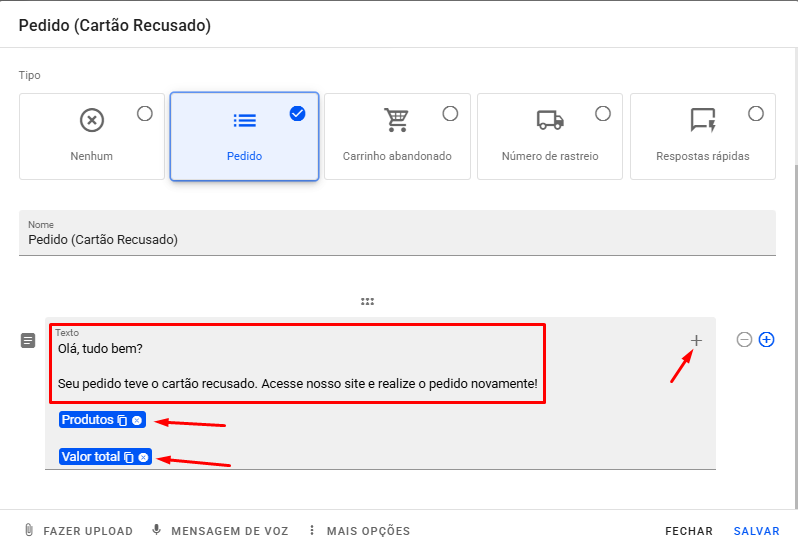Click the text message type icon
798x550 pixels.
28,341
